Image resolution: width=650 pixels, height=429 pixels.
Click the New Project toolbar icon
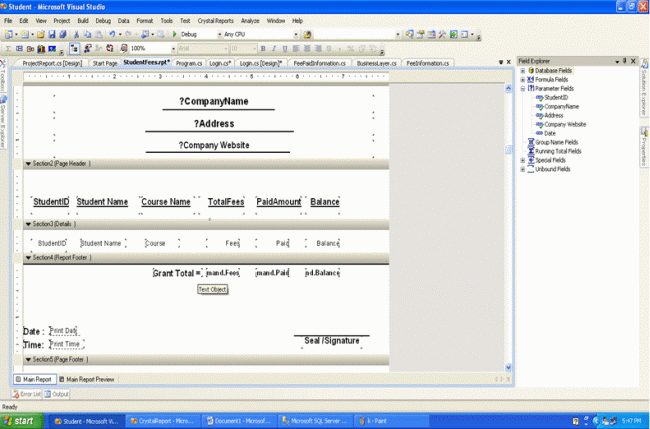click(8, 34)
